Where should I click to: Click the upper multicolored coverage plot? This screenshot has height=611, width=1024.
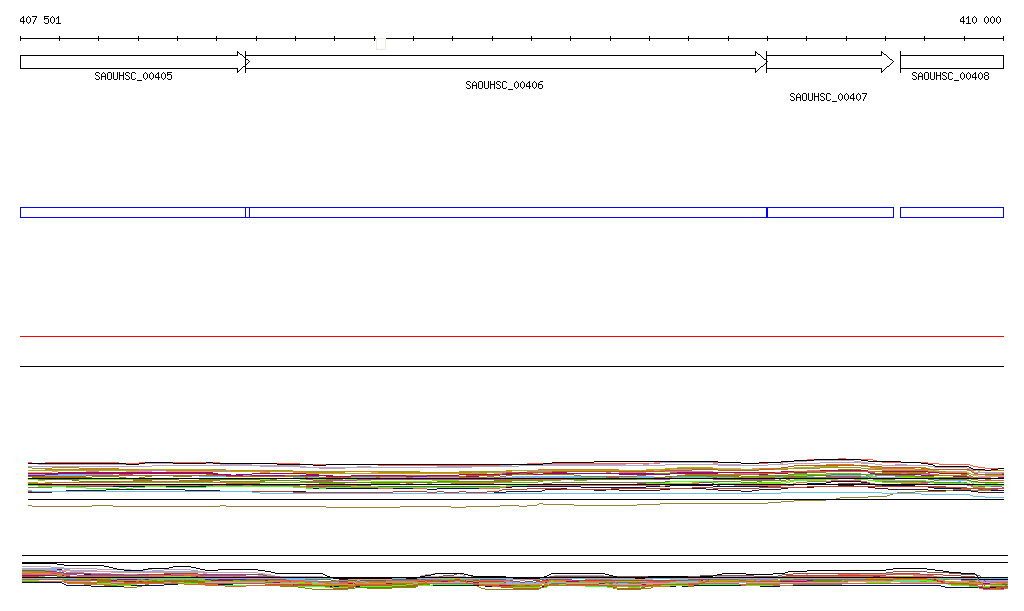511,478
